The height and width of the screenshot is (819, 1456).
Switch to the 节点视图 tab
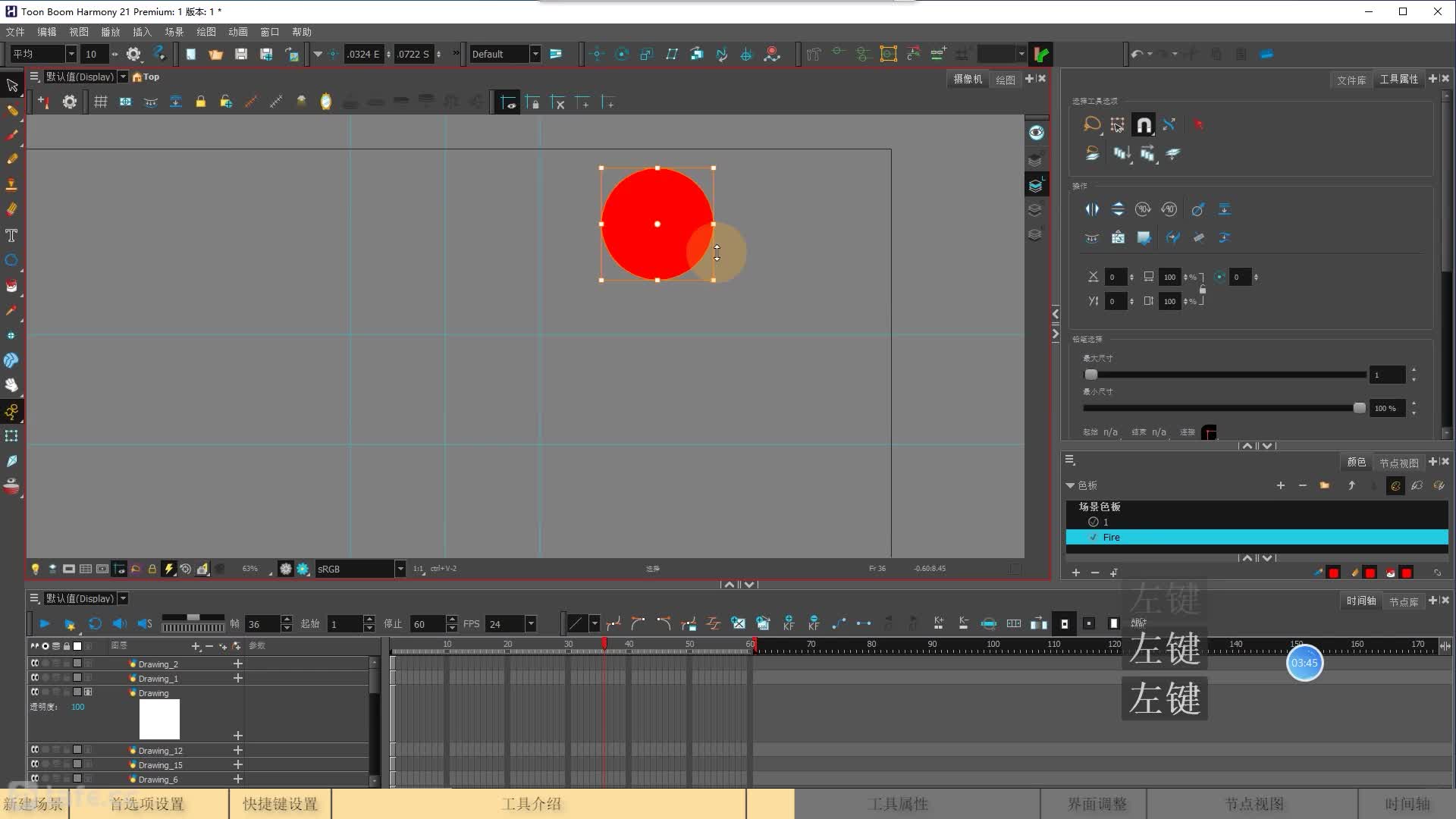pos(1398,463)
